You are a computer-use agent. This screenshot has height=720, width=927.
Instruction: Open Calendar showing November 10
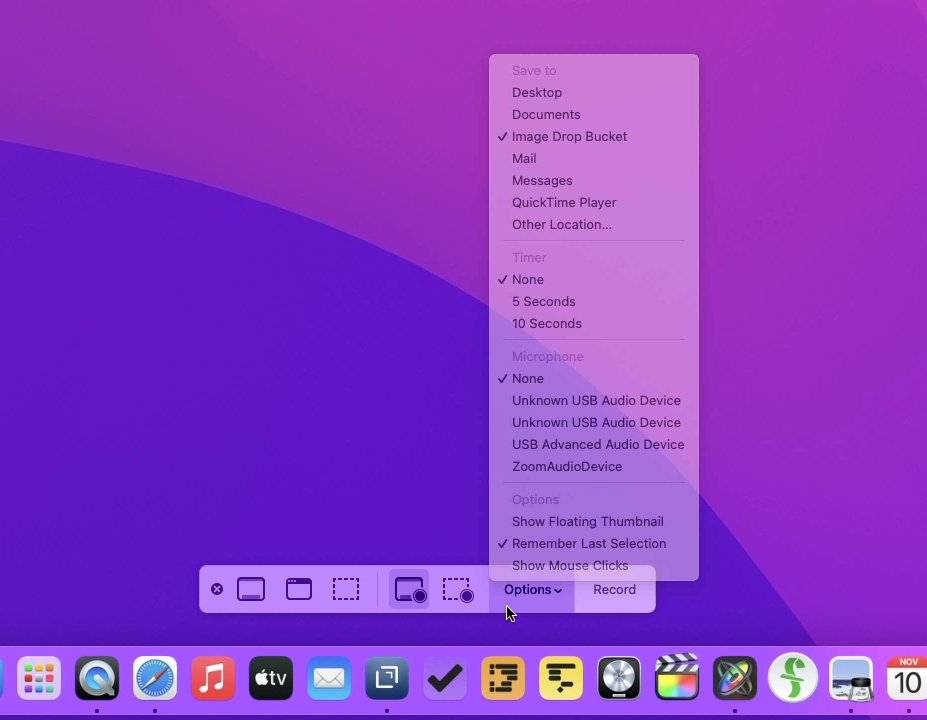906,678
